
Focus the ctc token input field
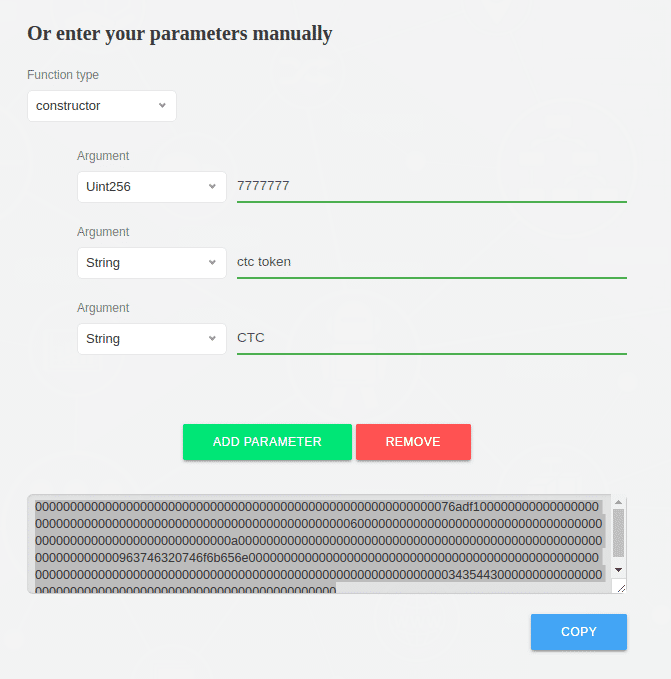pyautogui.click(x=432, y=262)
